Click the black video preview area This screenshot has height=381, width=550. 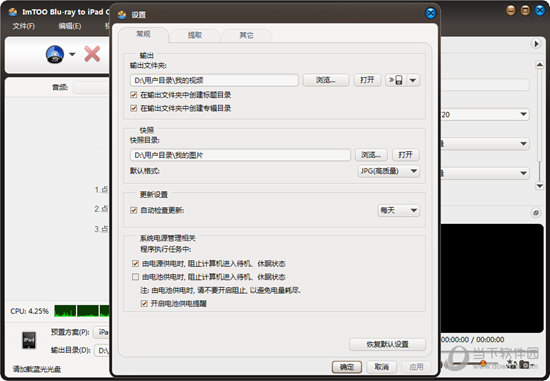point(492,278)
